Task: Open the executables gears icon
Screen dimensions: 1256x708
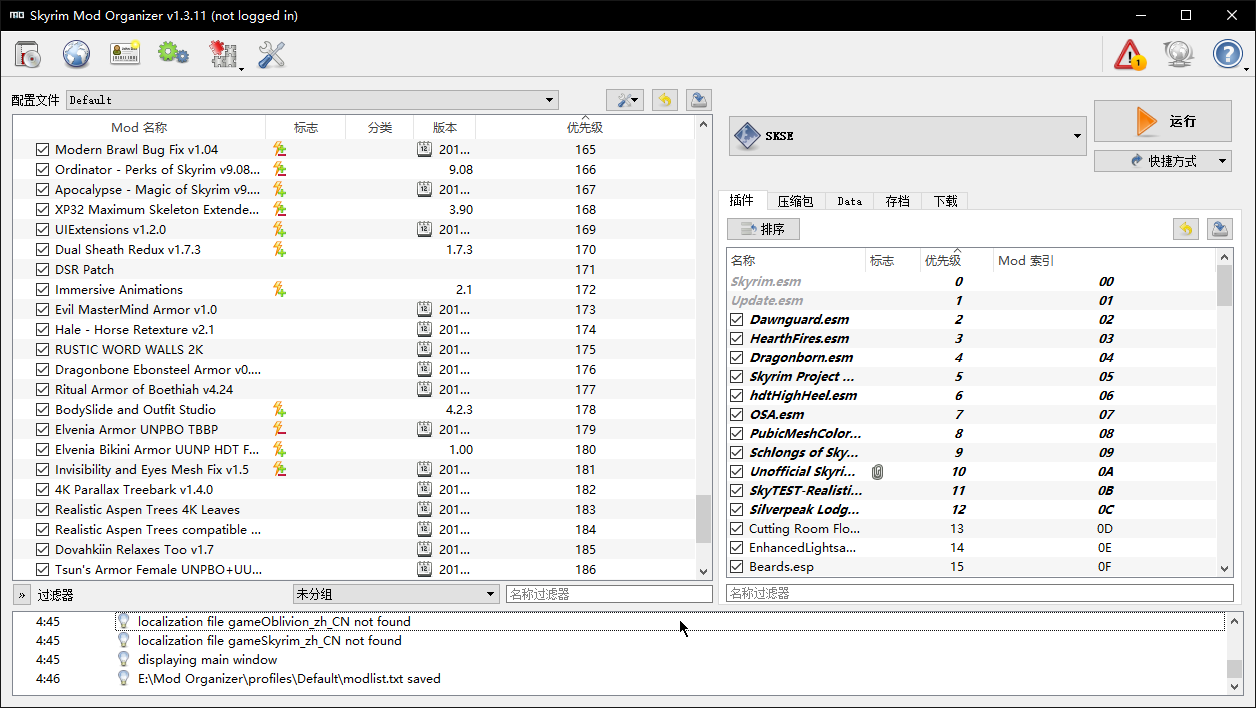Action: point(173,54)
